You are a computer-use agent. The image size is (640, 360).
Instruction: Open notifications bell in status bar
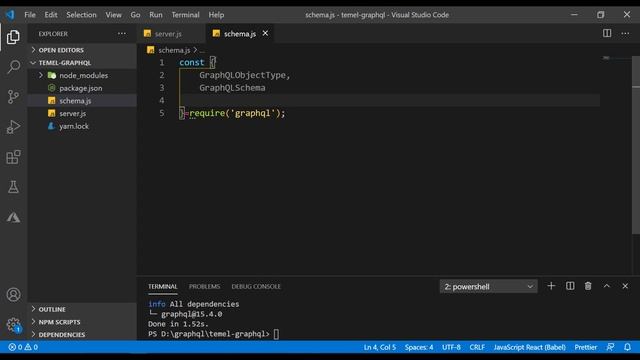pos(627,347)
